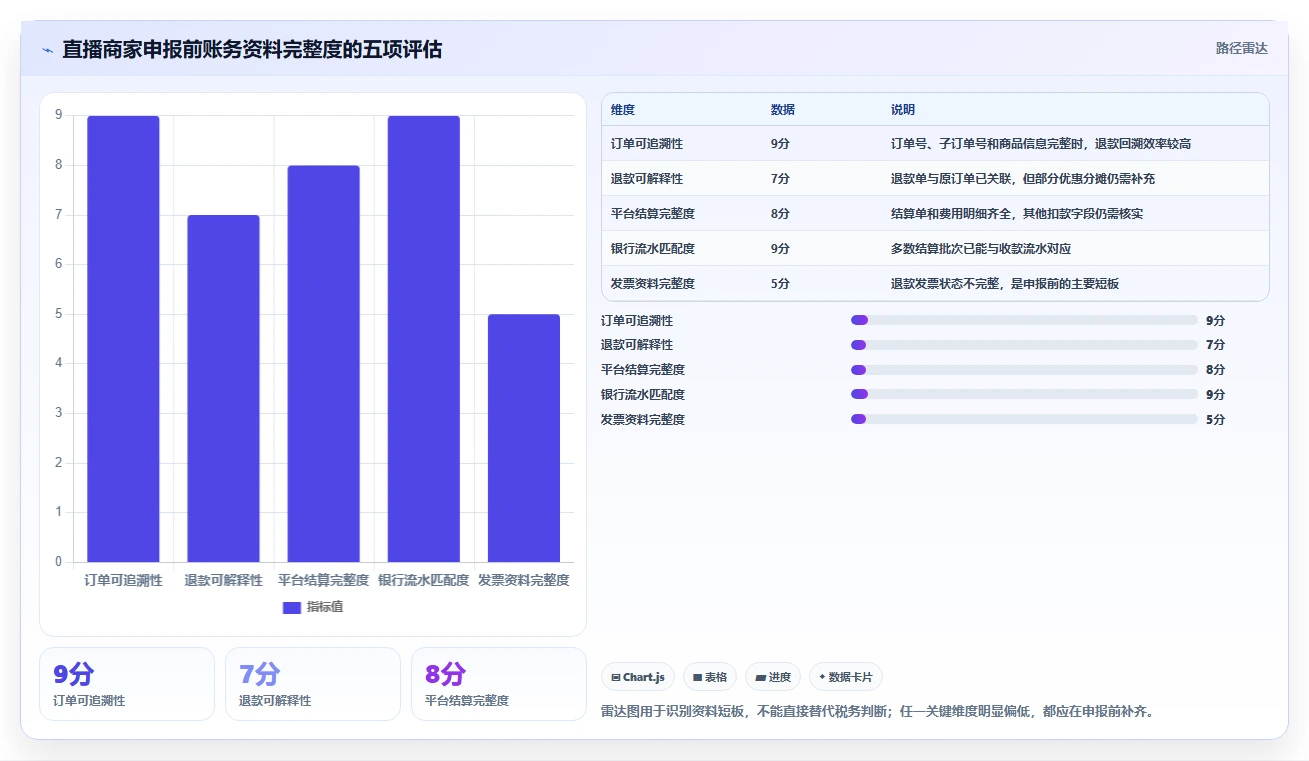
Task: Click the 退款可解释性 bar in chart
Action: [x=223, y=388]
